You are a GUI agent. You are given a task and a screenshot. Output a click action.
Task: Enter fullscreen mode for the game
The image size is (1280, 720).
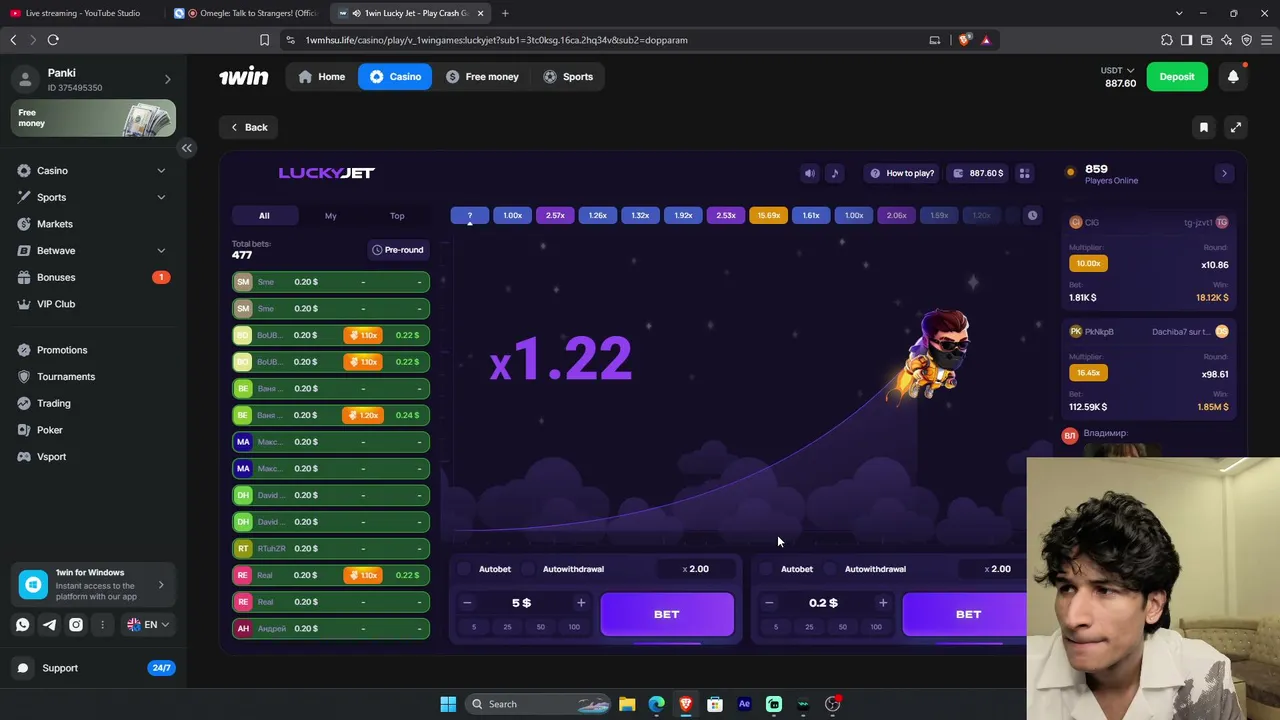tap(1236, 127)
